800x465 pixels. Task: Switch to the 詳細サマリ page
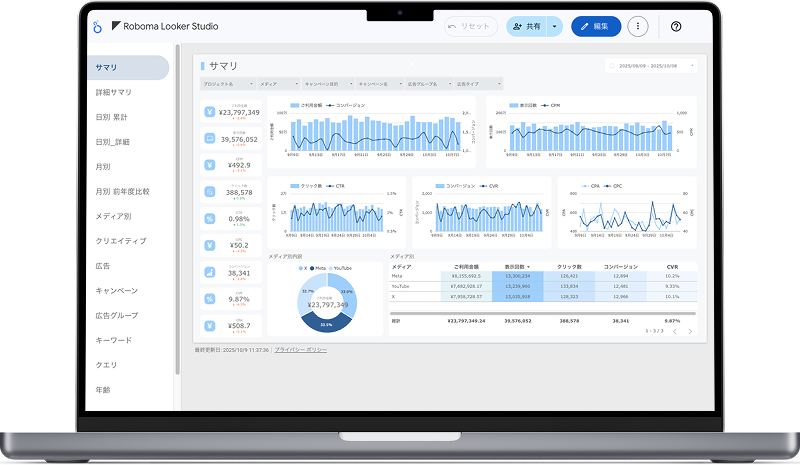pos(114,92)
